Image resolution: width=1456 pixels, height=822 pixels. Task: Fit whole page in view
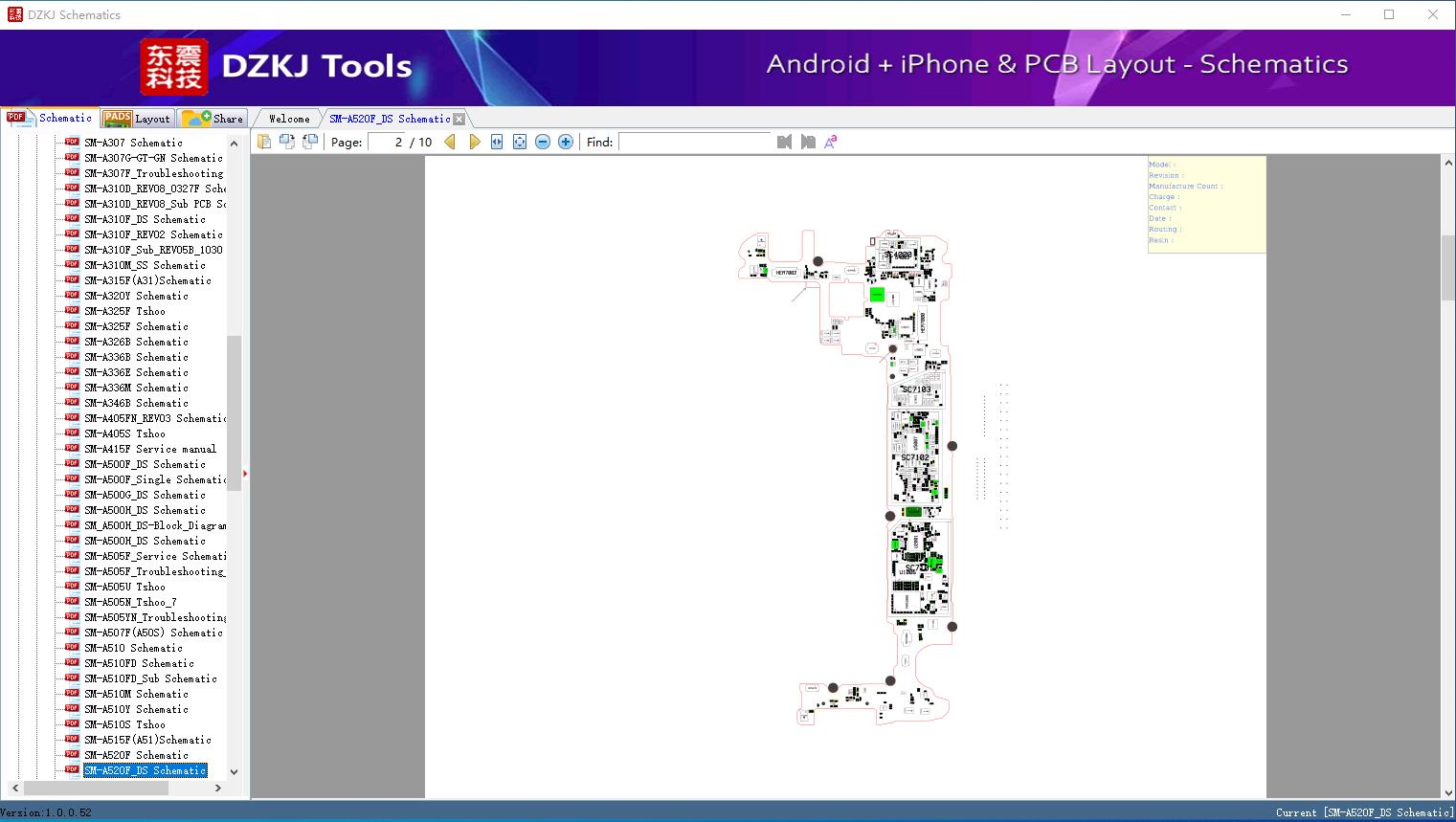tap(520, 142)
